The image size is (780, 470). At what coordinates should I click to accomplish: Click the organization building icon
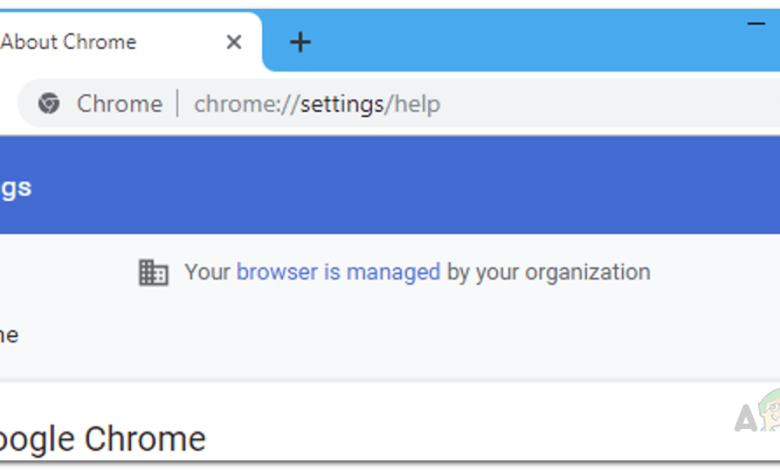(x=153, y=272)
